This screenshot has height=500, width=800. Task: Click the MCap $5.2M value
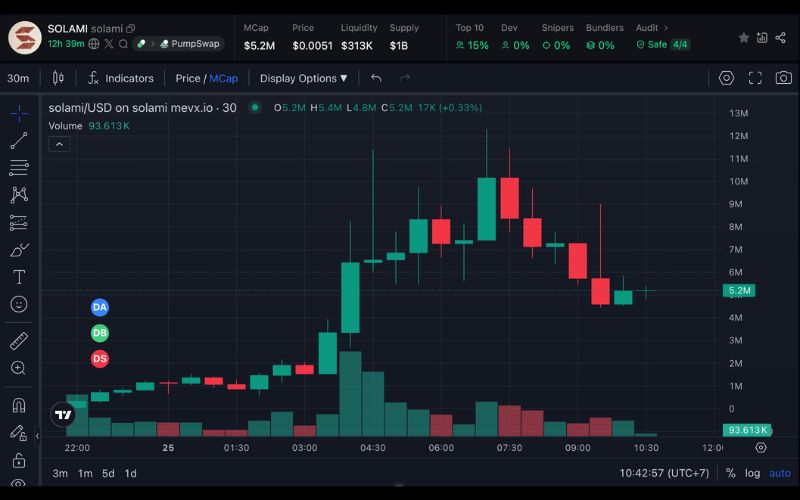[x=259, y=46]
